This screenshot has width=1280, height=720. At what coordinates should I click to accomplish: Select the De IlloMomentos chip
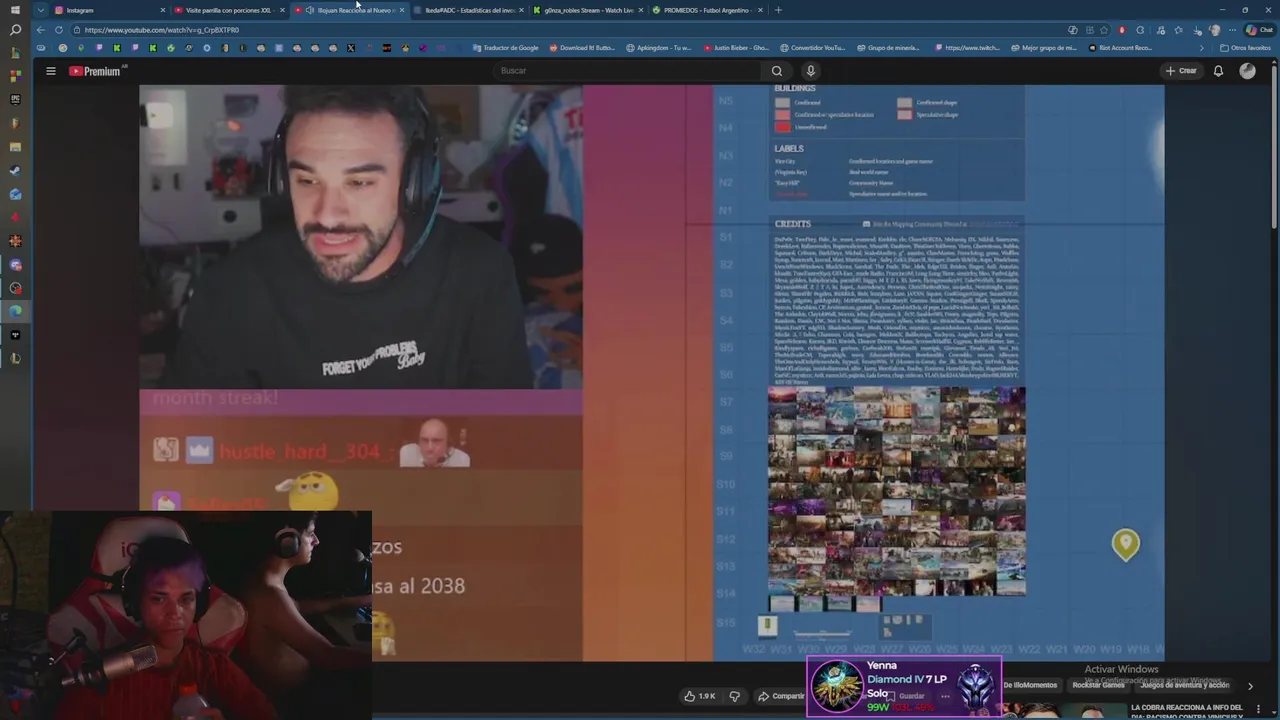click(1030, 685)
